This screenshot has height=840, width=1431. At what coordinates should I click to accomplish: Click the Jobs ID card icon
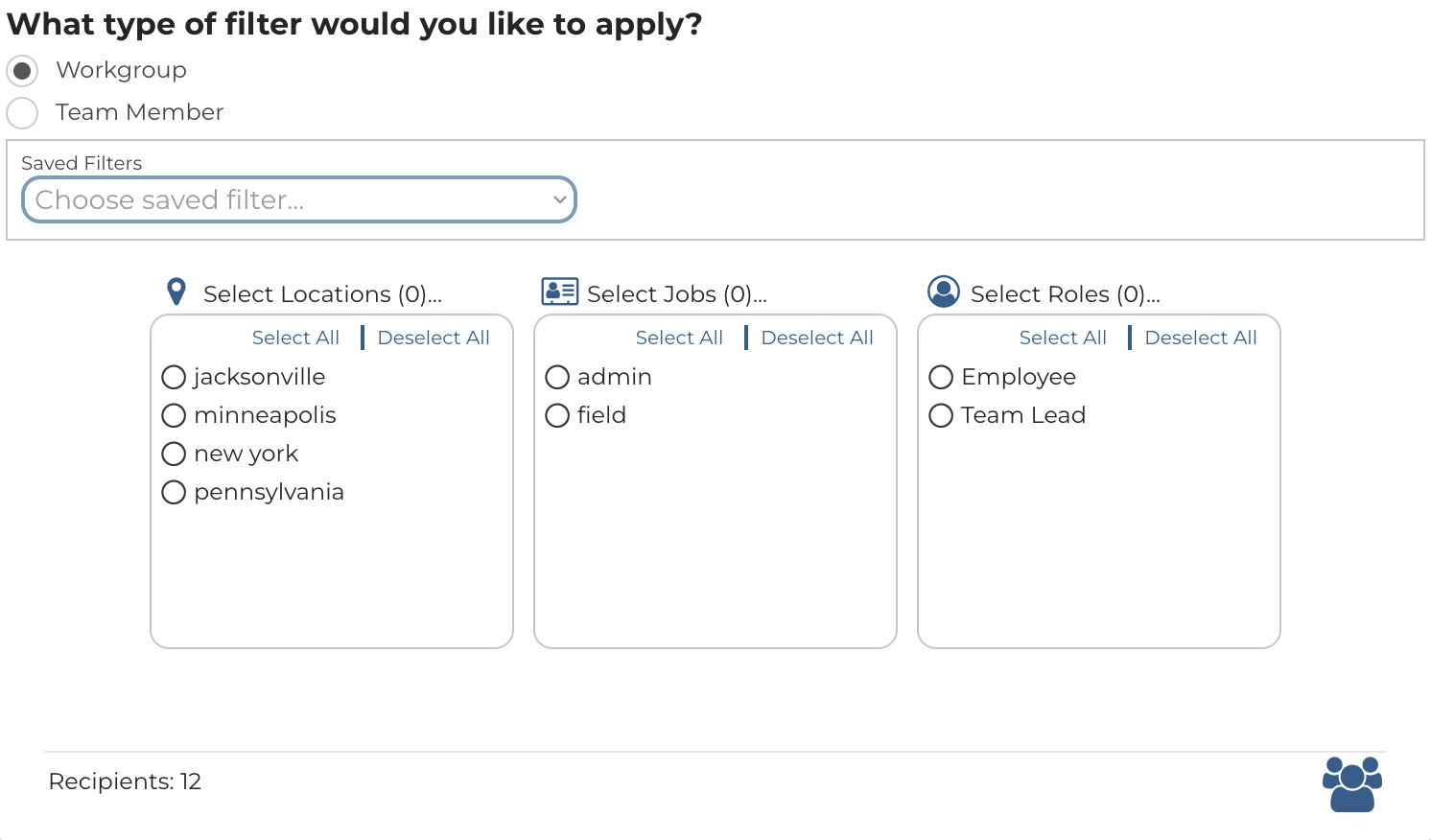[x=559, y=292]
